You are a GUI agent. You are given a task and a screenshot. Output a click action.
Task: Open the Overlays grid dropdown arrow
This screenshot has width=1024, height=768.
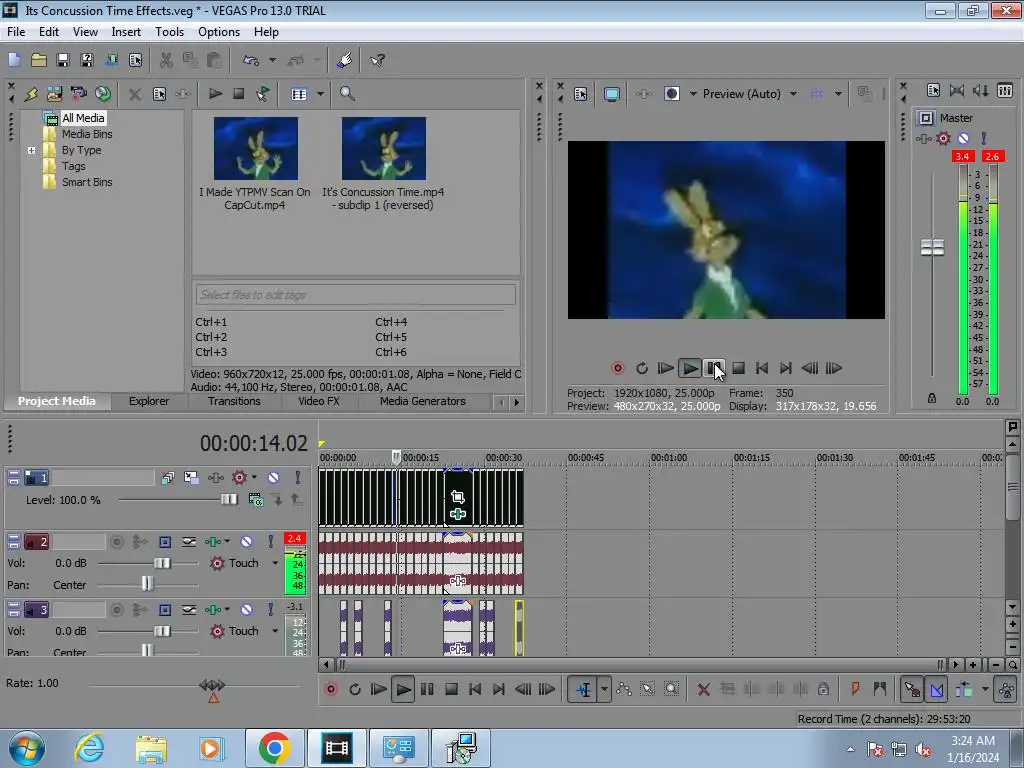[838, 94]
